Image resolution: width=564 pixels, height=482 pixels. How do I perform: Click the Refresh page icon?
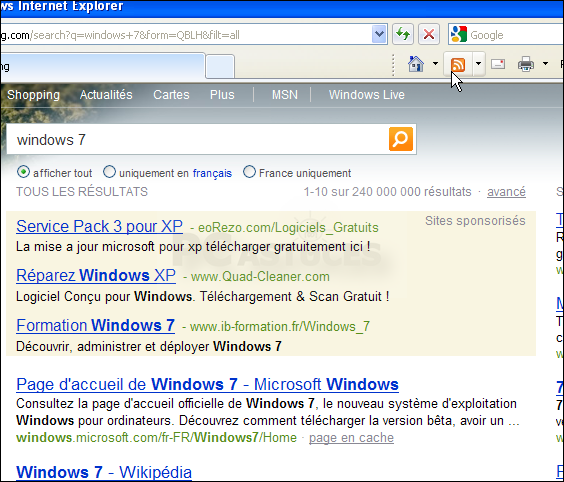(402, 35)
